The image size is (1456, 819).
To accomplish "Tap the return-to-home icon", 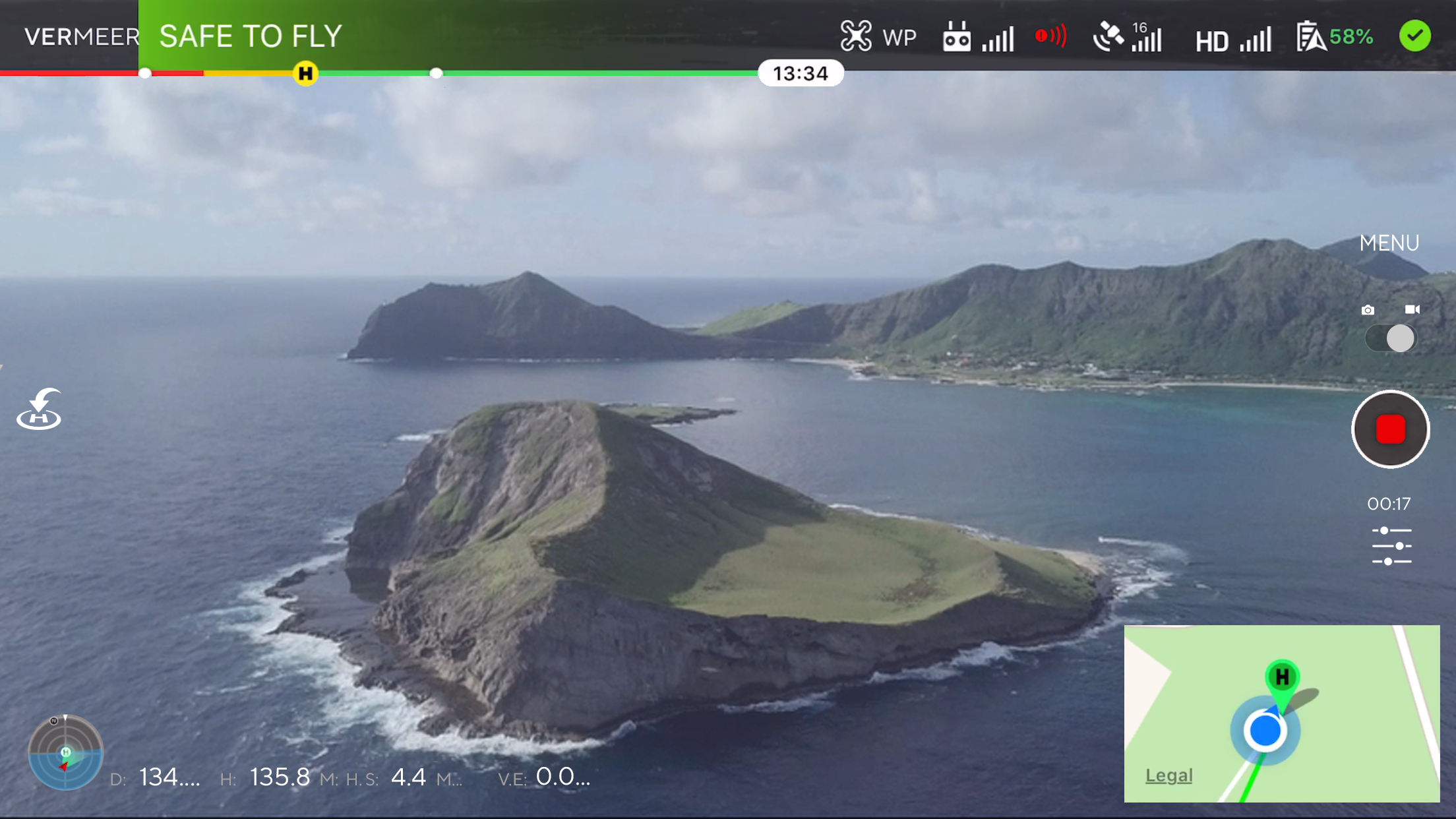I will 40,409.
